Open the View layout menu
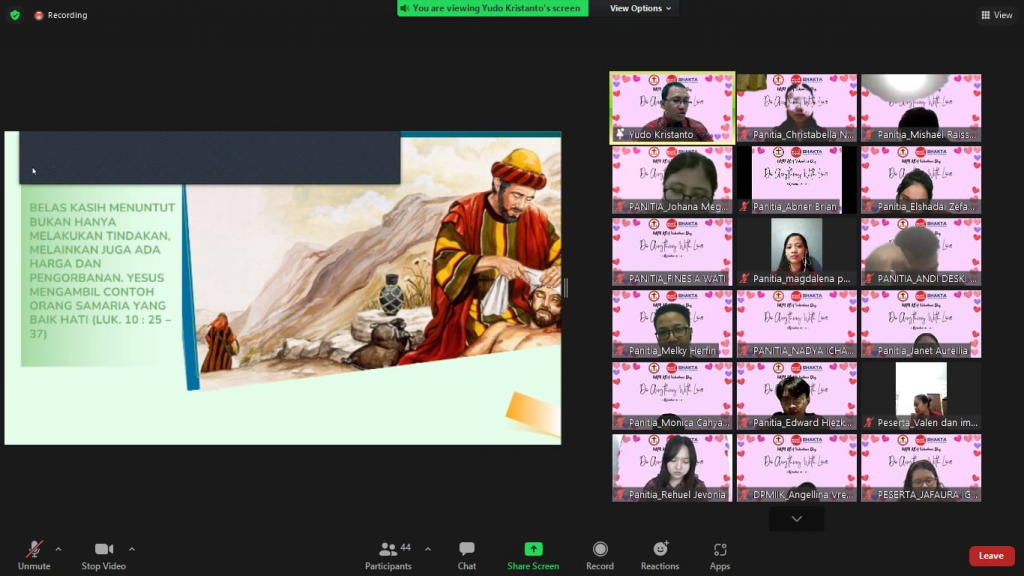Screen dimensions: 1024x576 (997, 15)
